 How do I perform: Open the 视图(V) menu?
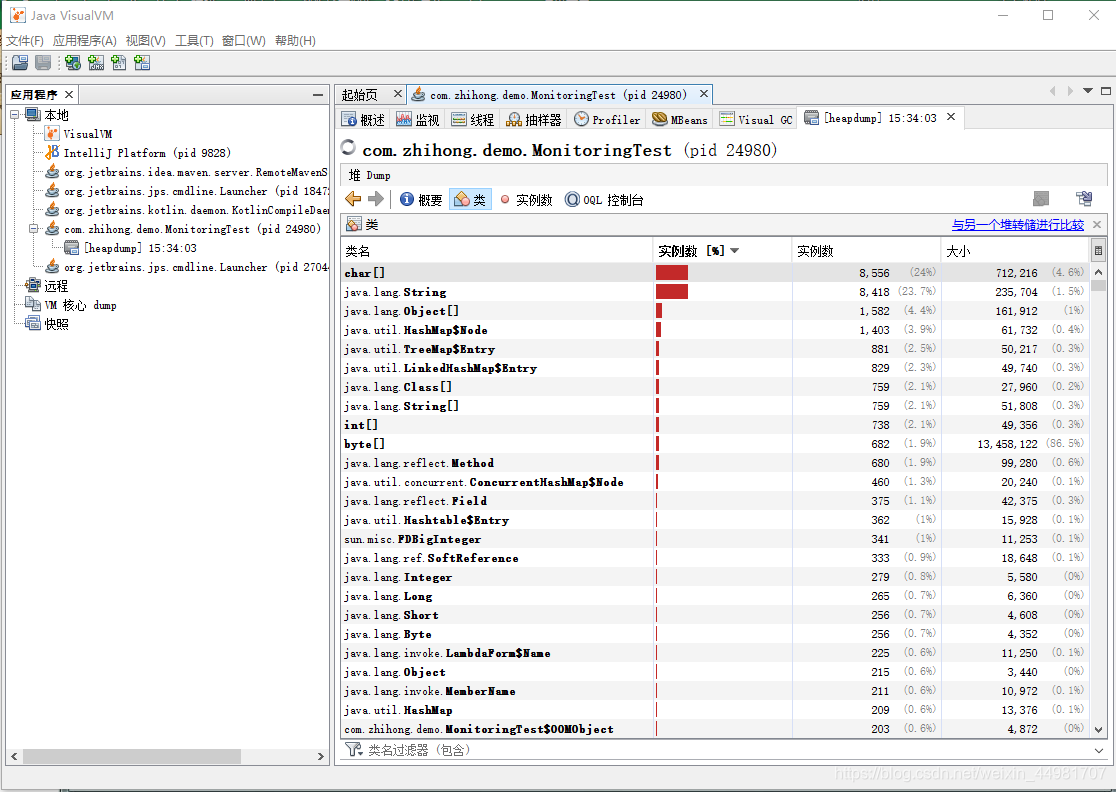(x=146, y=41)
